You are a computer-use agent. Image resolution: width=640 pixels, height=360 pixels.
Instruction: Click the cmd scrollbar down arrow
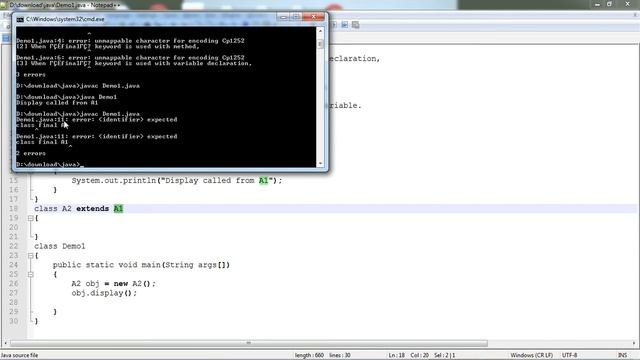point(320,163)
